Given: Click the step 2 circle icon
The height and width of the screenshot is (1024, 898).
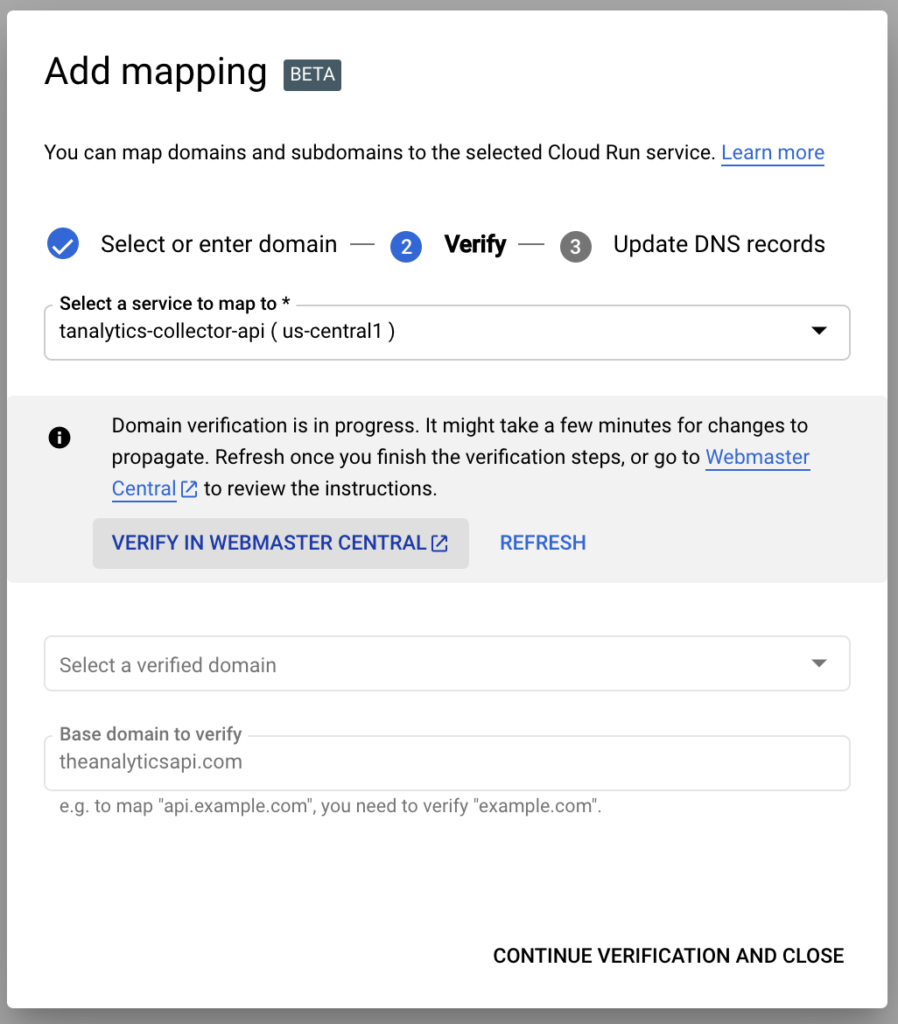Looking at the screenshot, I should 406,246.
